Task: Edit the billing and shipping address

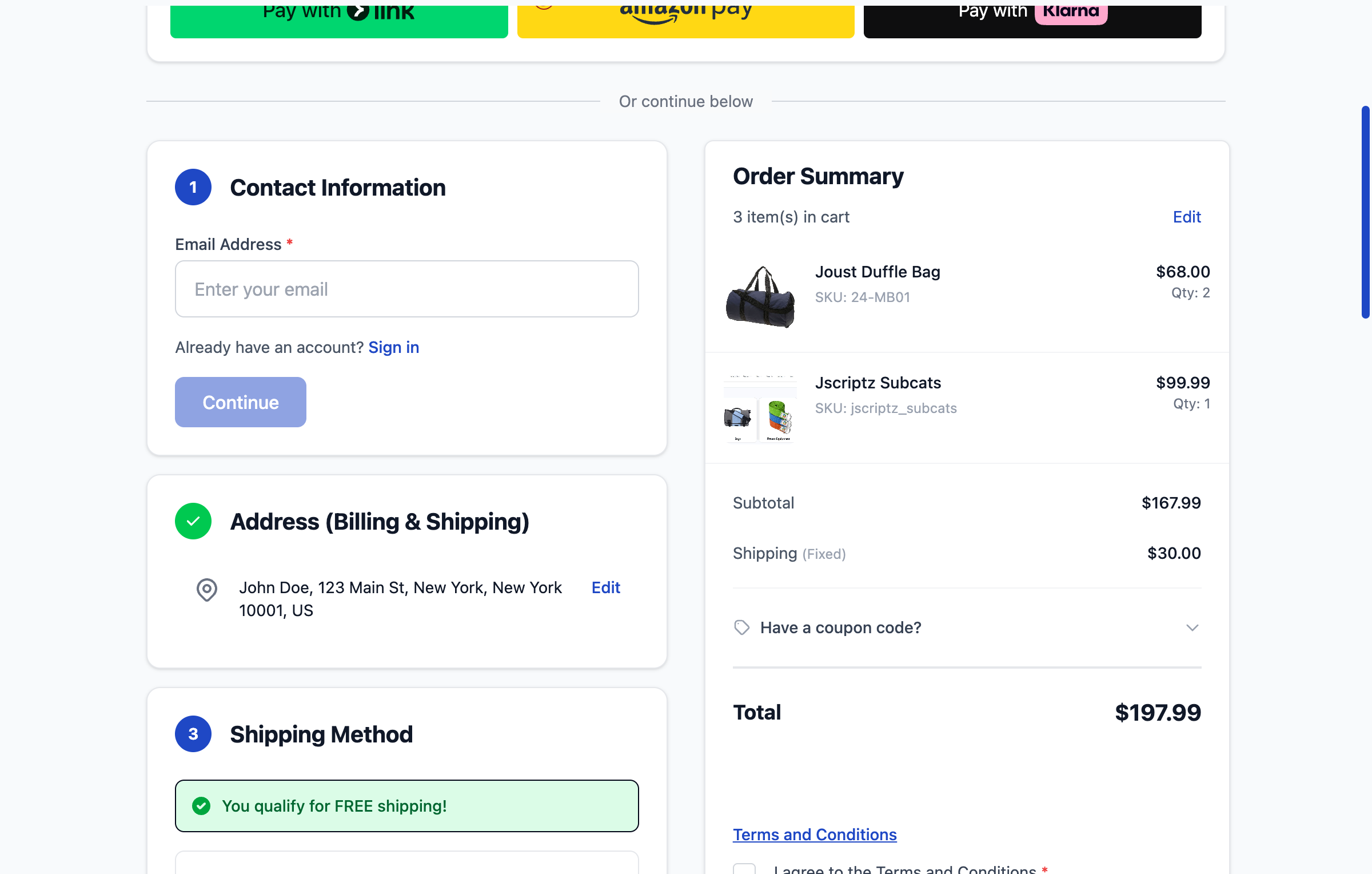Action: pos(605,587)
